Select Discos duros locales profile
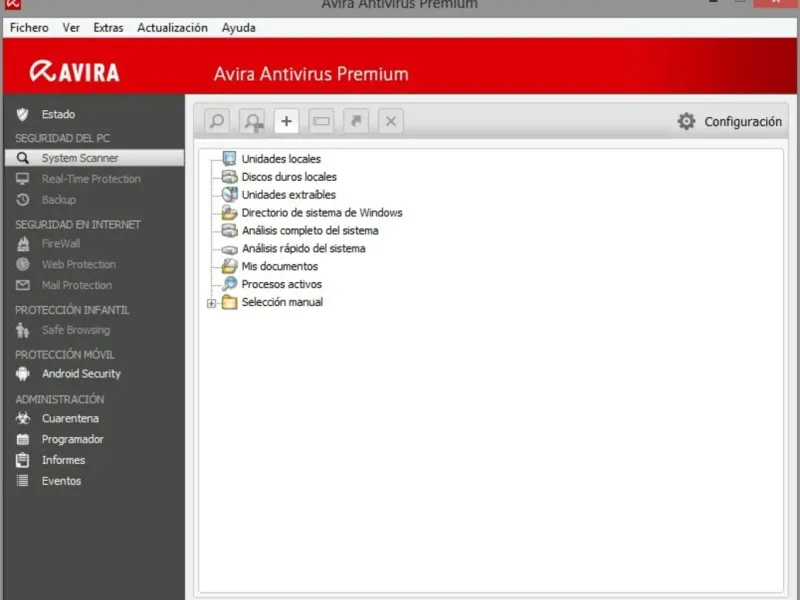Viewport: 800px width, 600px height. coord(289,177)
